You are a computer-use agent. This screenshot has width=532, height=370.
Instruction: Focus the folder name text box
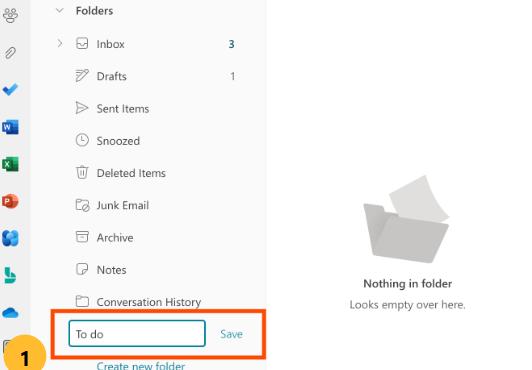(x=137, y=333)
